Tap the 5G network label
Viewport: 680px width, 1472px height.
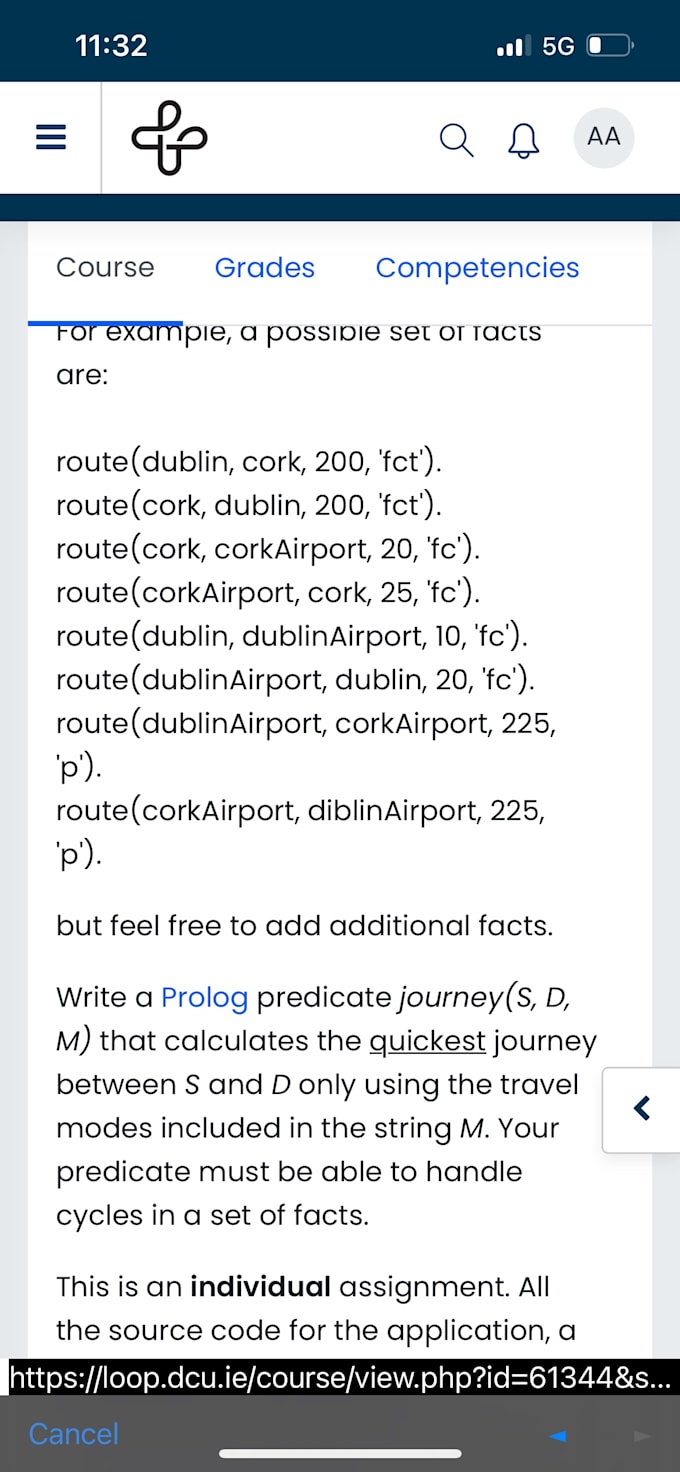point(558,46)
